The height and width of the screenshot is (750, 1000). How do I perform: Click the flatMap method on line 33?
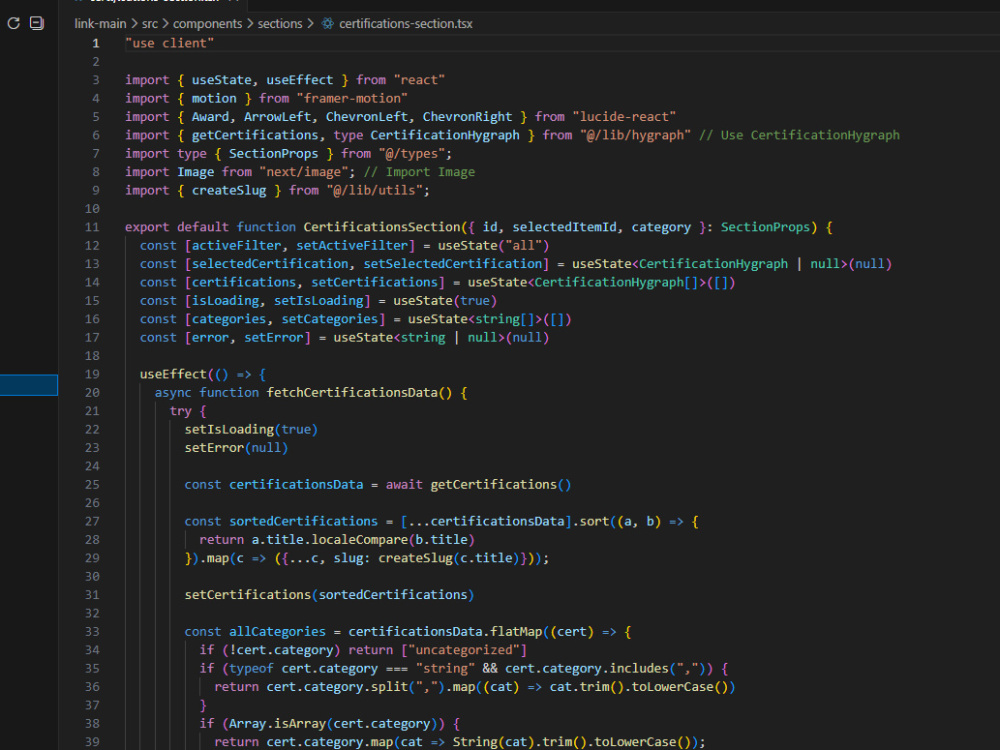[x=516, y=632]
